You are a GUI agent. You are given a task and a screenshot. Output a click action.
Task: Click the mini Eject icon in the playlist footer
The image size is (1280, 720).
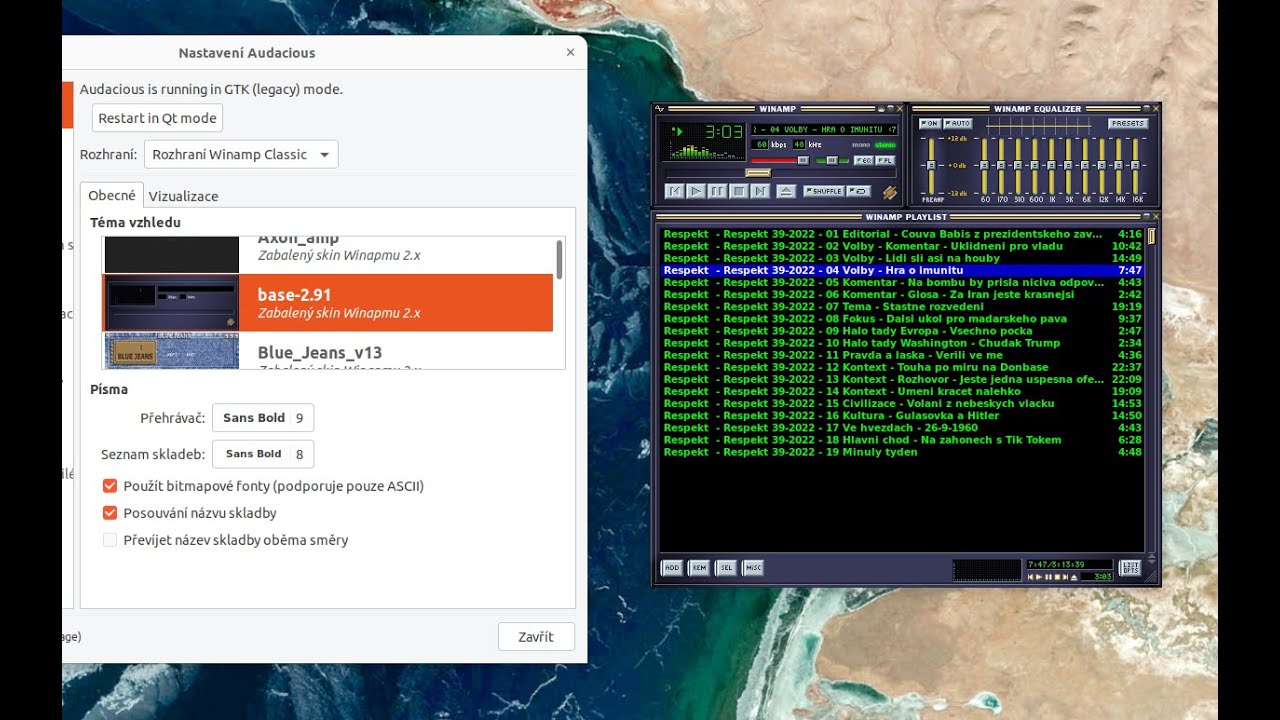(1074, 577)
